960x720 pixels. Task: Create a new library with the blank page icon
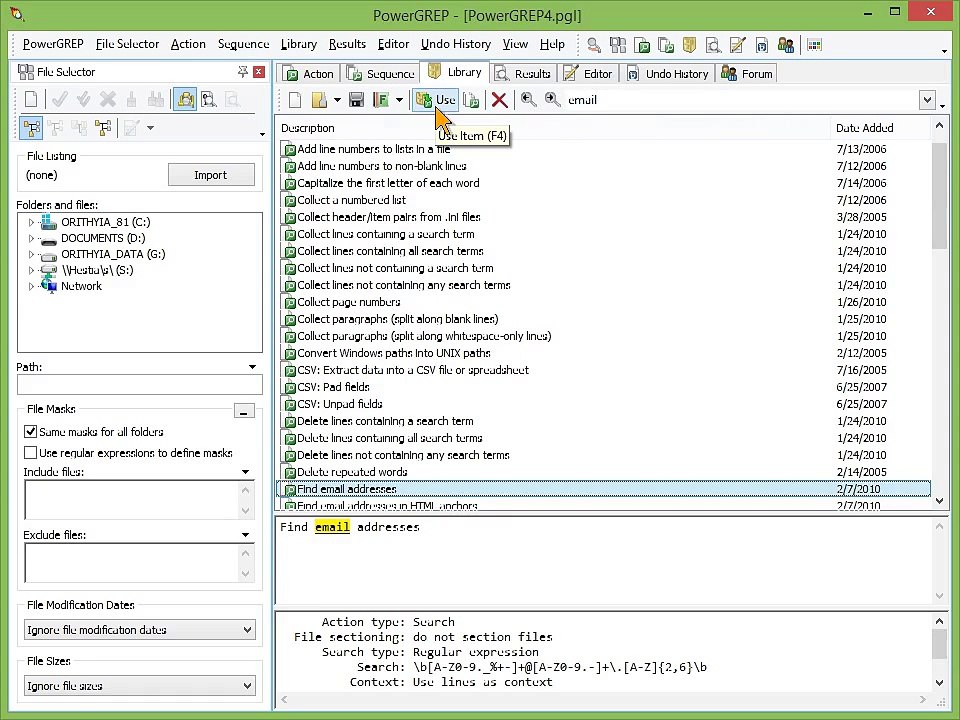point(295,100)
